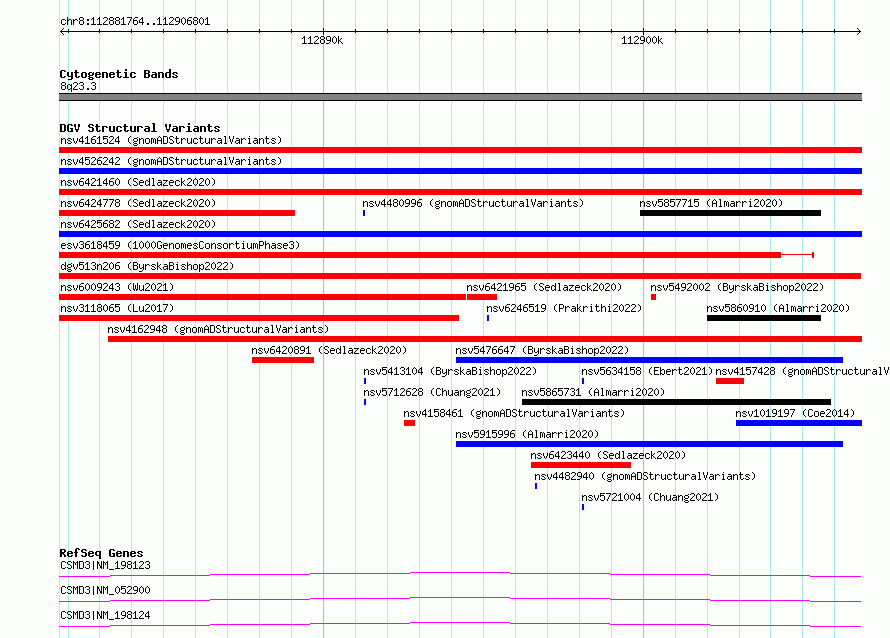Click the nsv4161524 gnomAD red variant bar
Screen dimensions: 890x638
click(460, 150)
